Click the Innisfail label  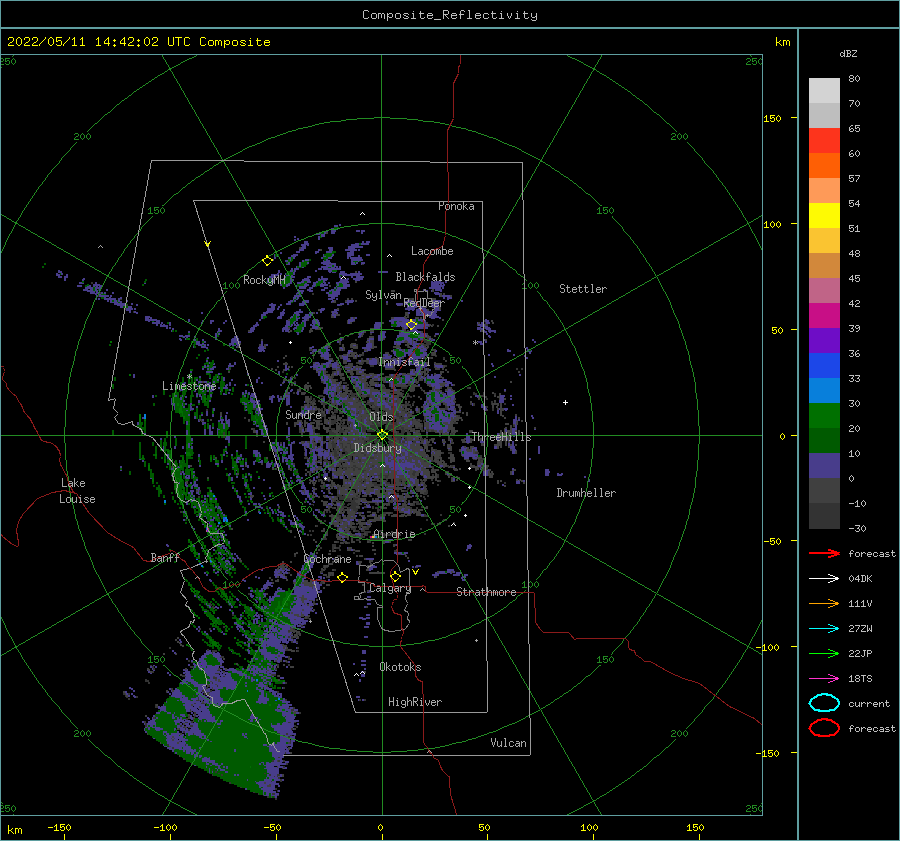tap(405, 362)
